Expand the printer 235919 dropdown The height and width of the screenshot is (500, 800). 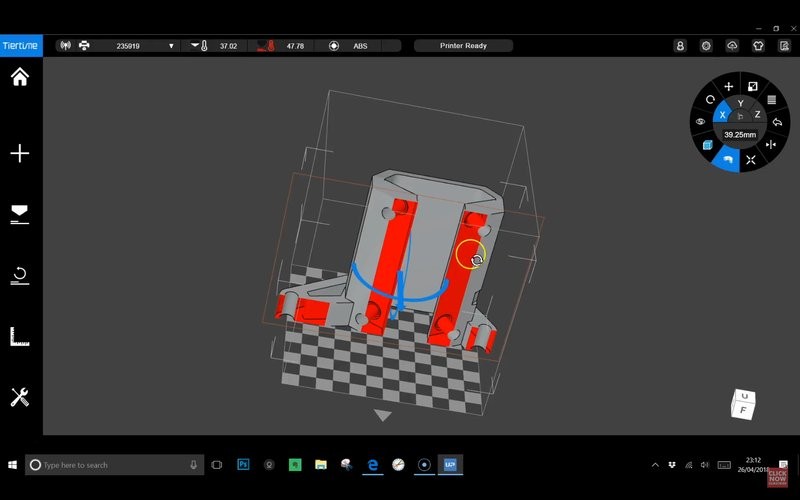[x=171, y=46]
